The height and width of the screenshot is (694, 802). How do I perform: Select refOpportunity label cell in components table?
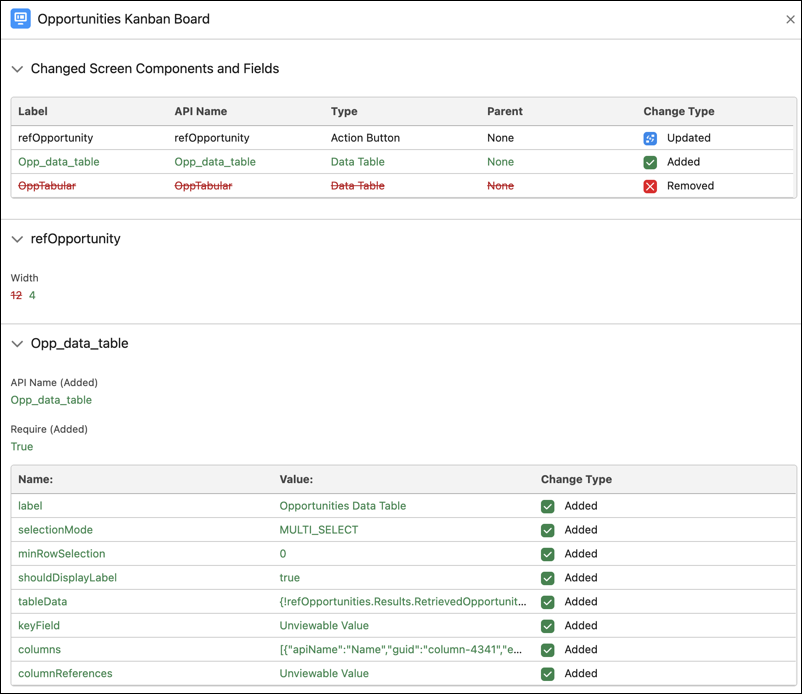point(55,138)
